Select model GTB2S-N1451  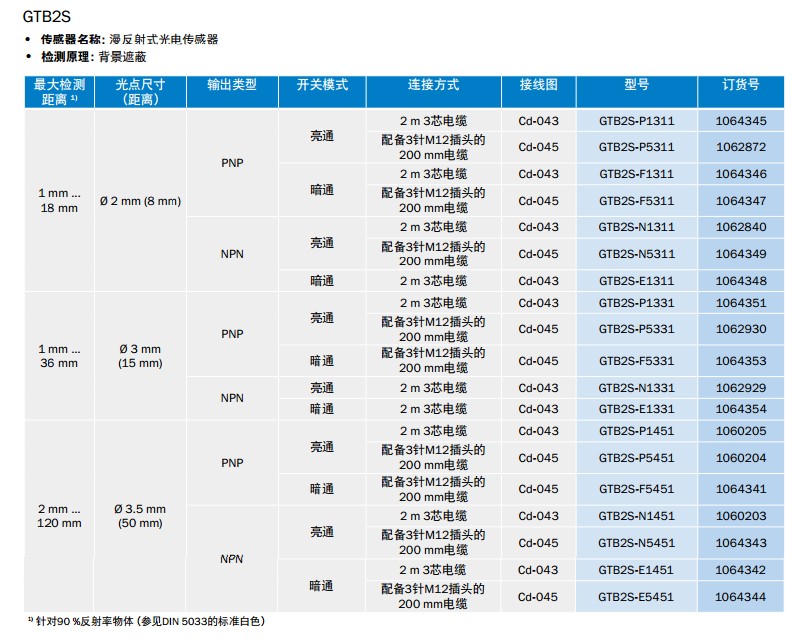636,516
